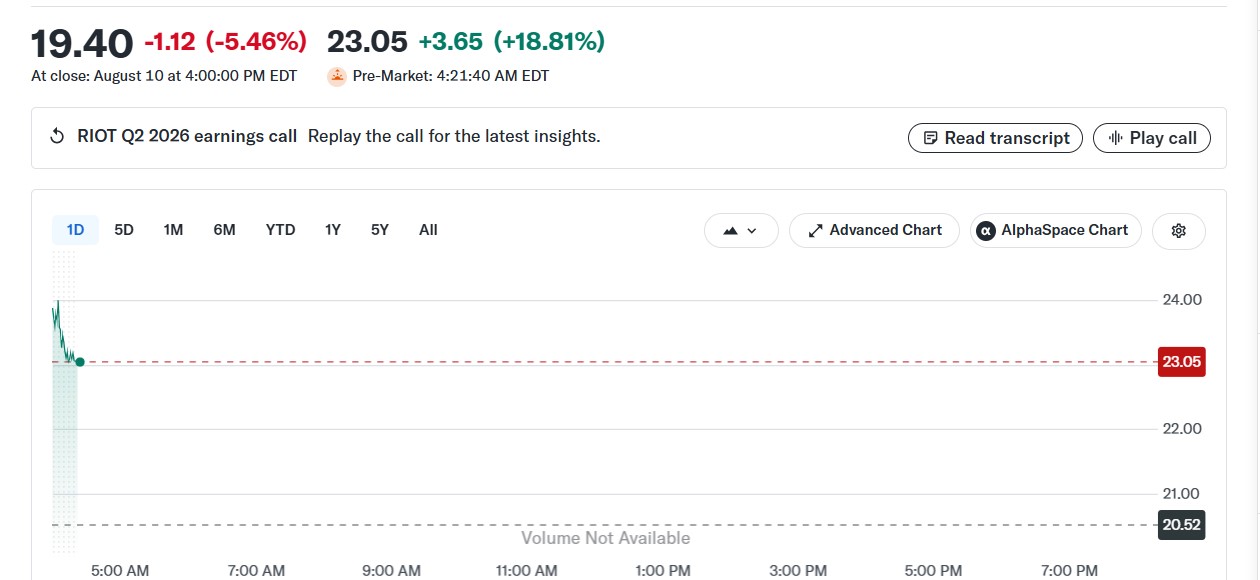The width and height of the screenshot is (1260, 580).
Task: Switch to the 5D range
Action: [x=124, y=230]
